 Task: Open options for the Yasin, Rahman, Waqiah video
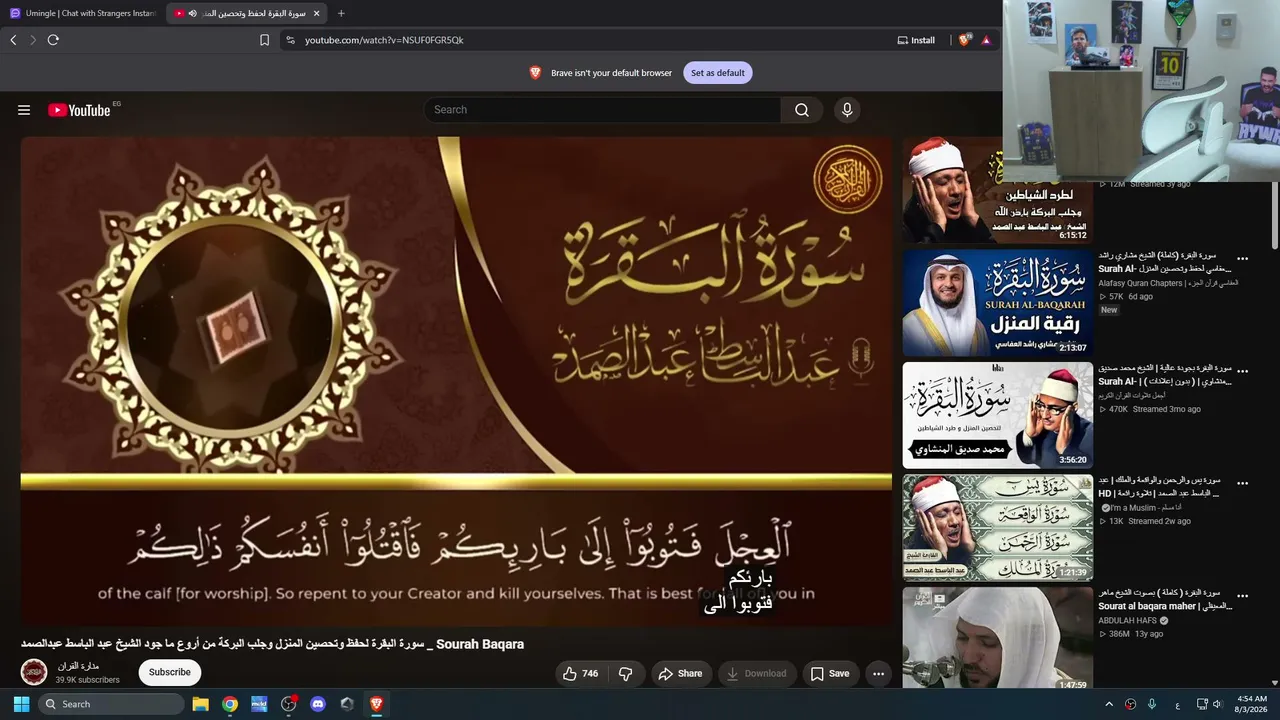(1243, 485)
